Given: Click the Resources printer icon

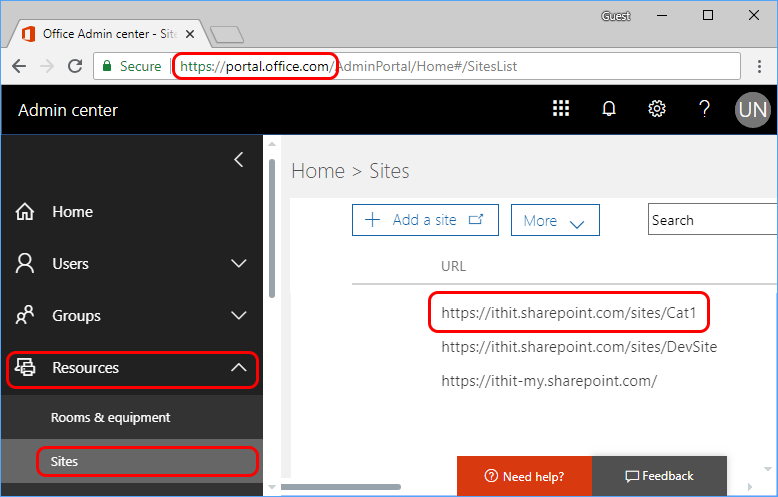Looking at the screenshot, I should pos(25,368).
